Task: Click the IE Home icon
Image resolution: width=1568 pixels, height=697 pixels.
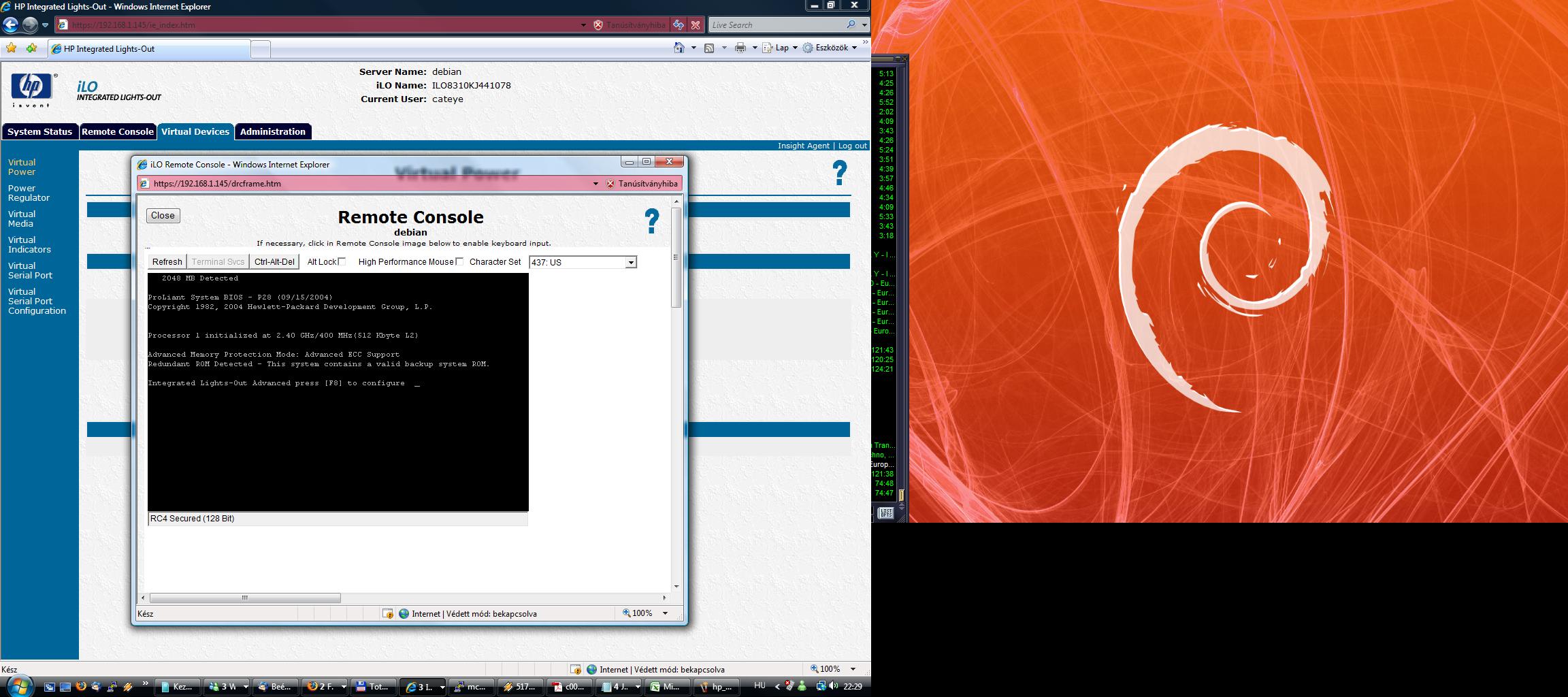Action: [x=679, y=48]
